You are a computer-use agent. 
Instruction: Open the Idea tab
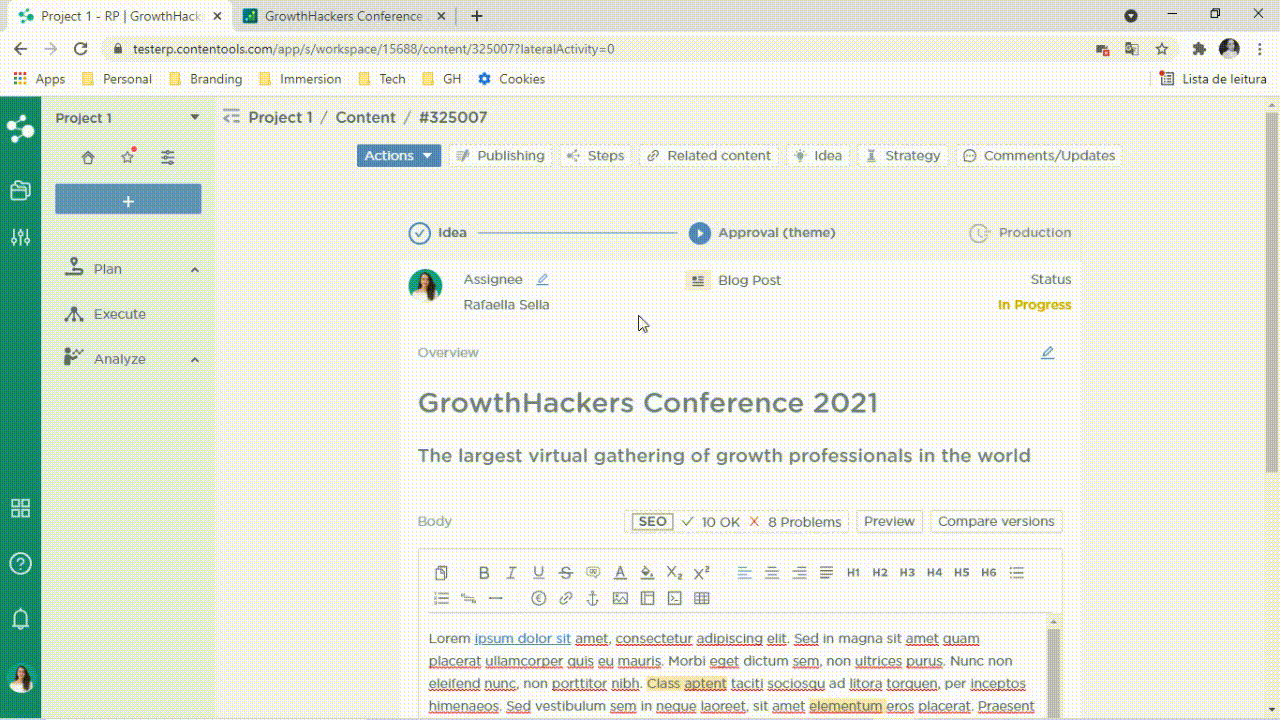(818, 155)
